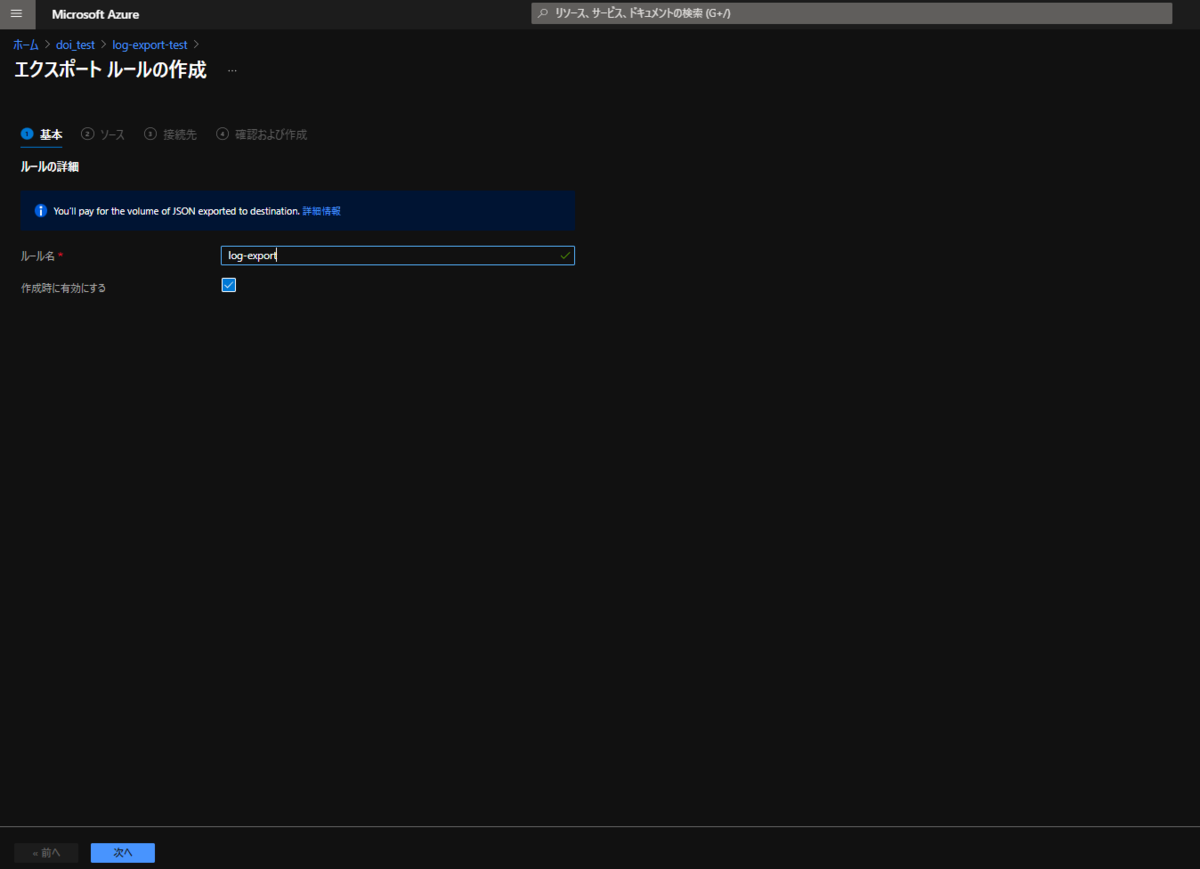The height and width of the screenshot is (869, 1200).
Task: Go to ホーム breadcrumb
Action: pos(26,45)
